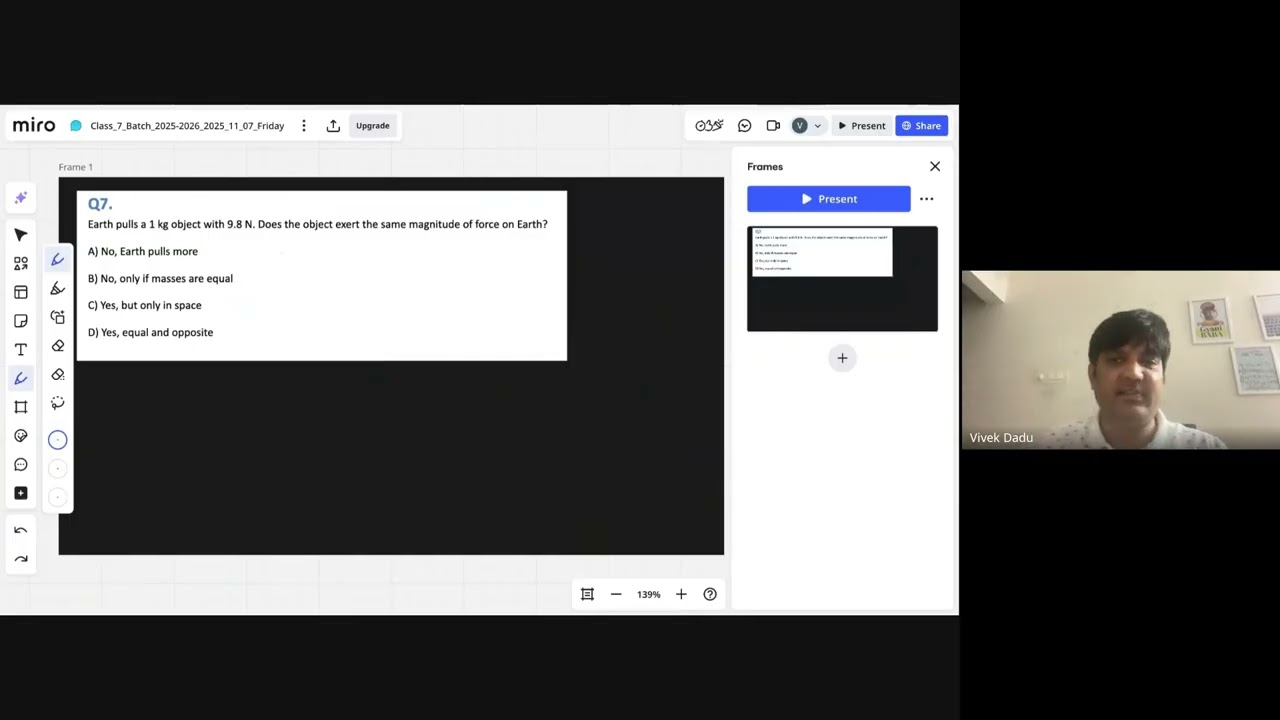This screenshot has width=1280, height=720.
Task: Open more apps plus tool
Action: (x=21, y=493)
